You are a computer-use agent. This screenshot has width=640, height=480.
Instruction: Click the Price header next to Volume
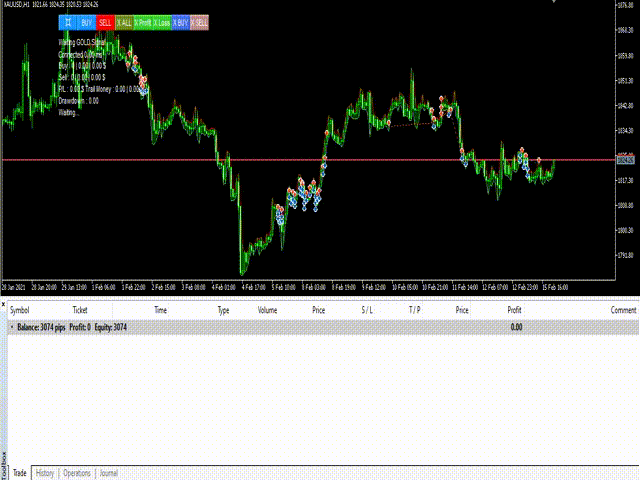(318, 310)
